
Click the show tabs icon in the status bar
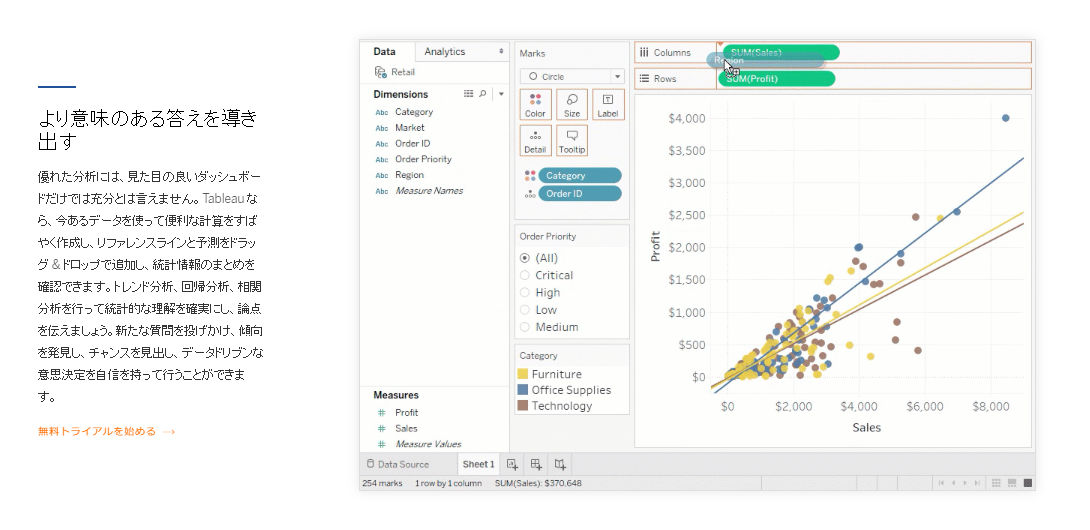coord(1028,483)
